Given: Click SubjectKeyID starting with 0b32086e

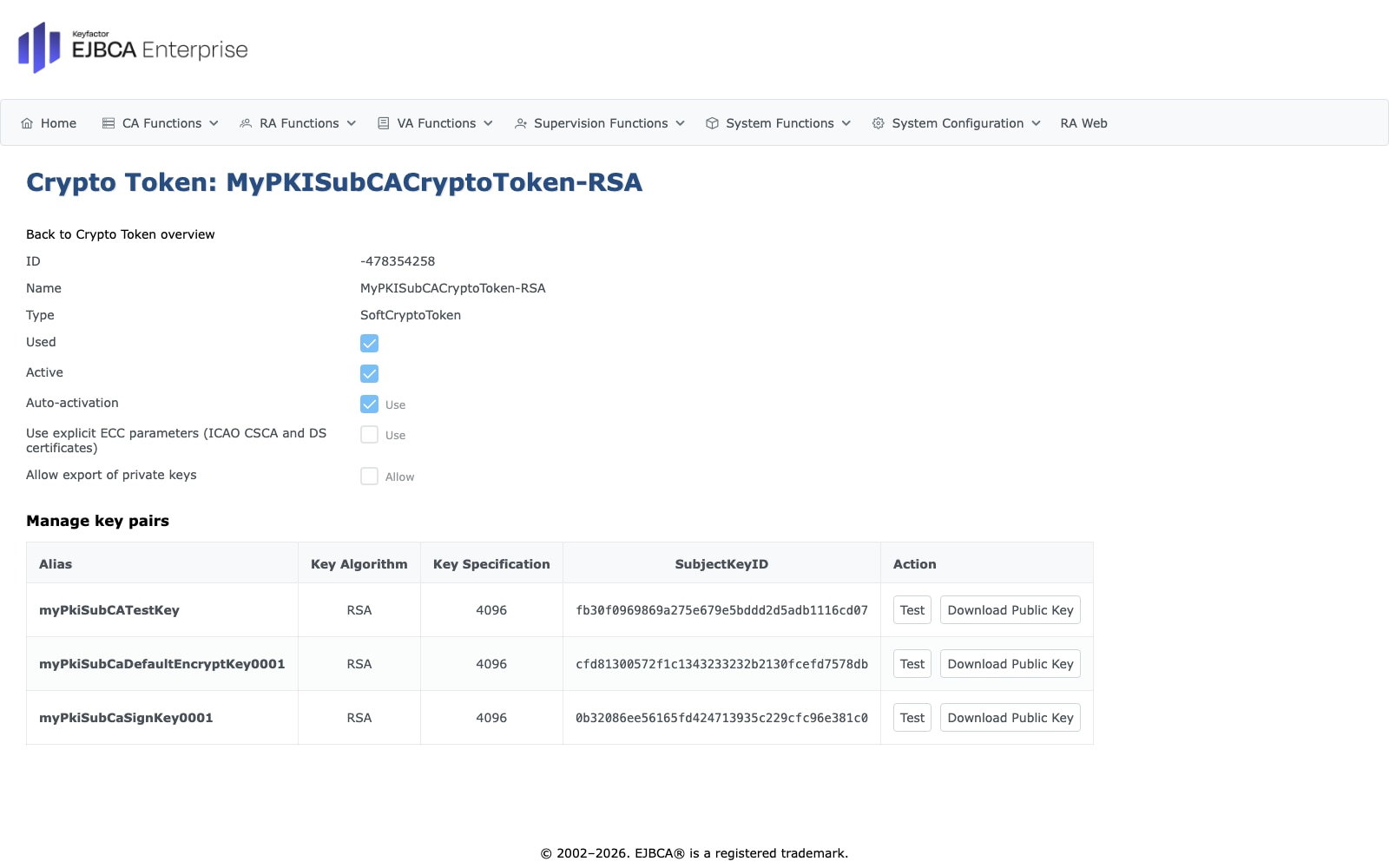Looking at the screenshot, I should click(x=721, y=718).
